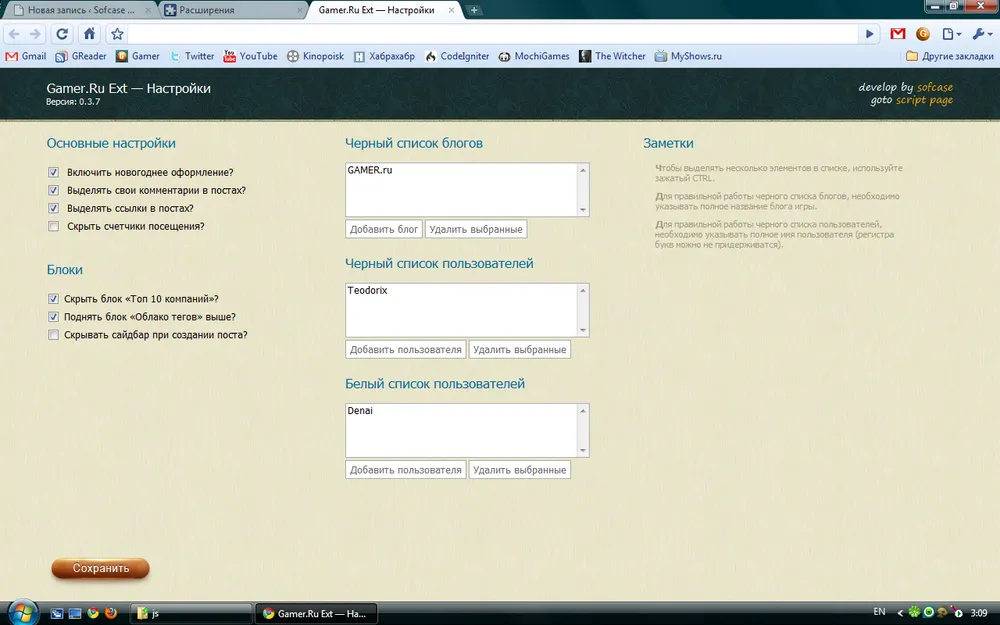Click the browser reload button

(x=62, y=34)
